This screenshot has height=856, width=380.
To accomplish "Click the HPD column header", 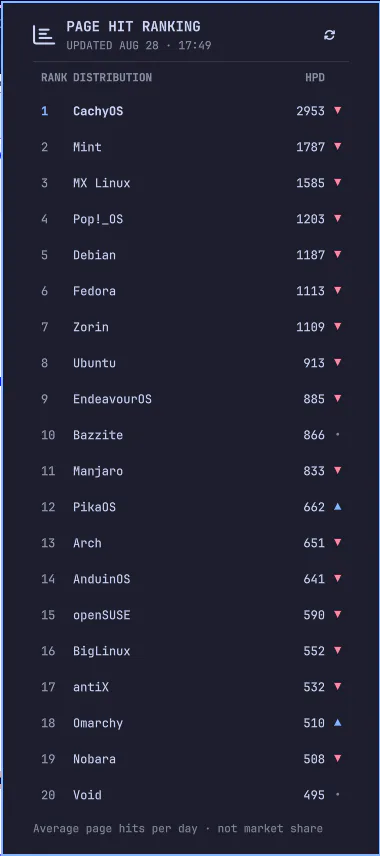I will click(315, 78).
